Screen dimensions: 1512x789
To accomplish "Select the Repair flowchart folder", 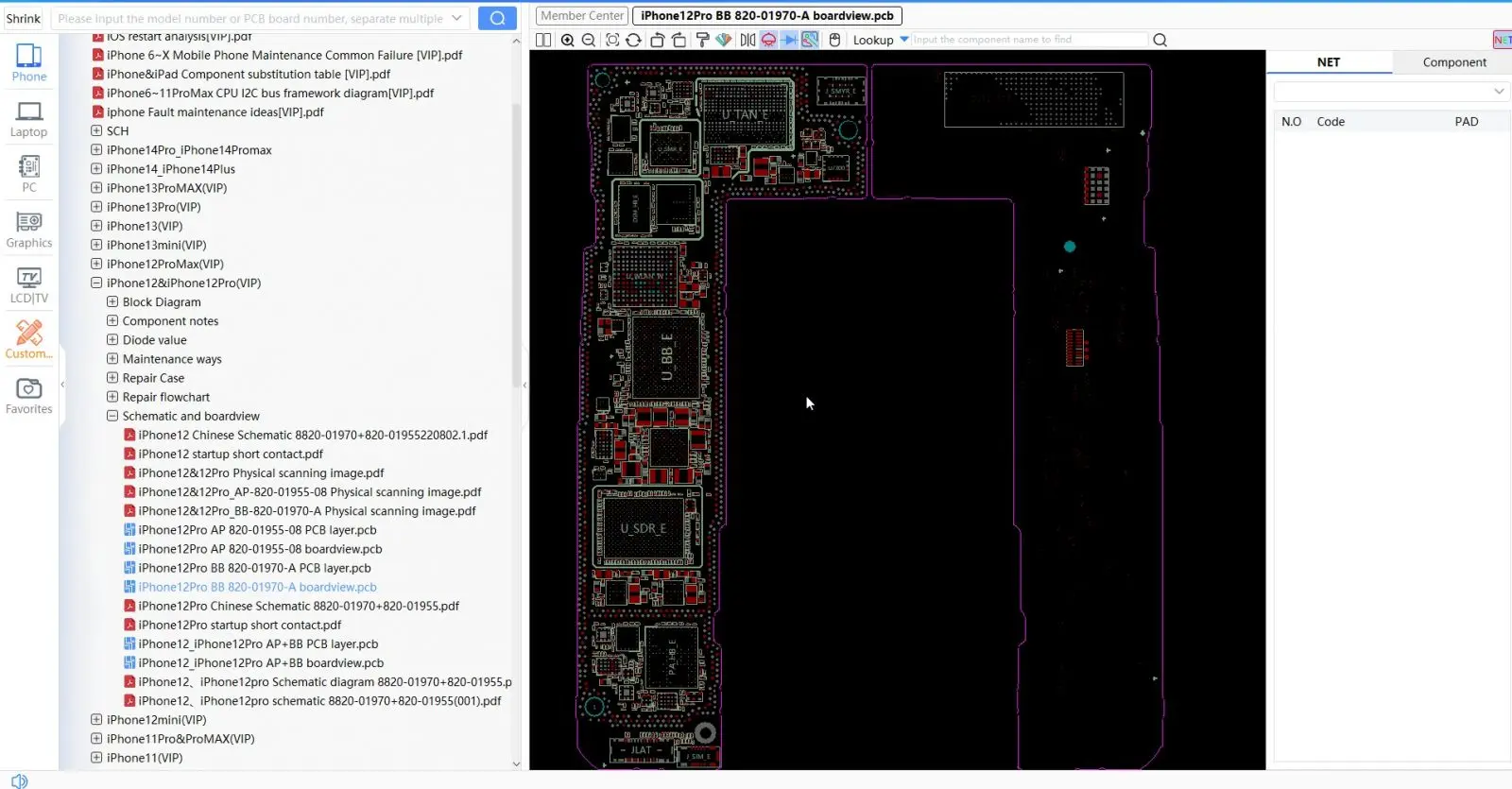I will click(x=166, y=397).
